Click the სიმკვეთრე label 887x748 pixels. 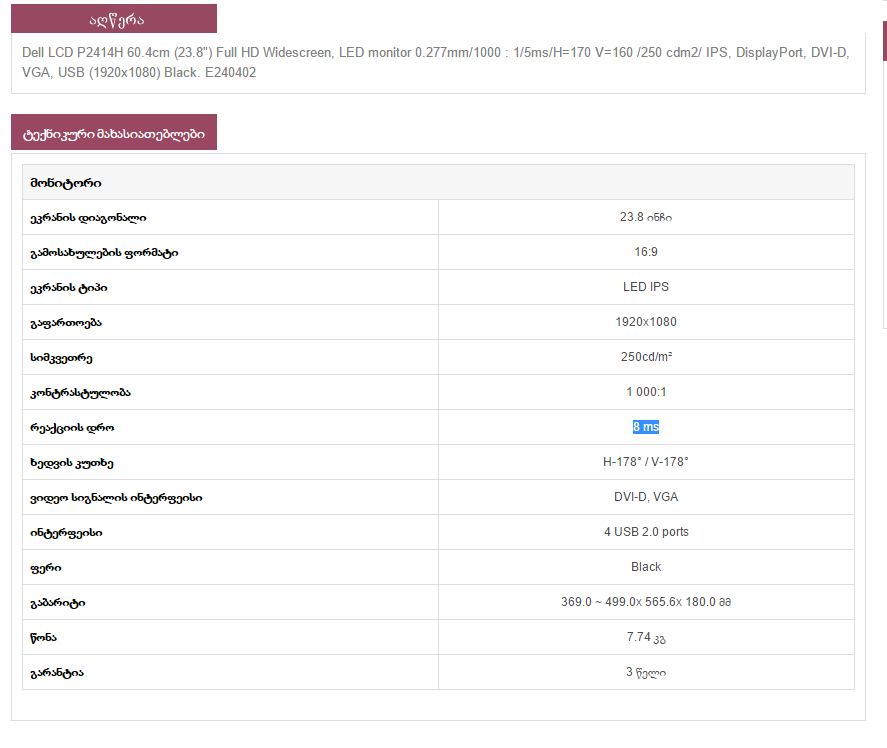point(61,358)
